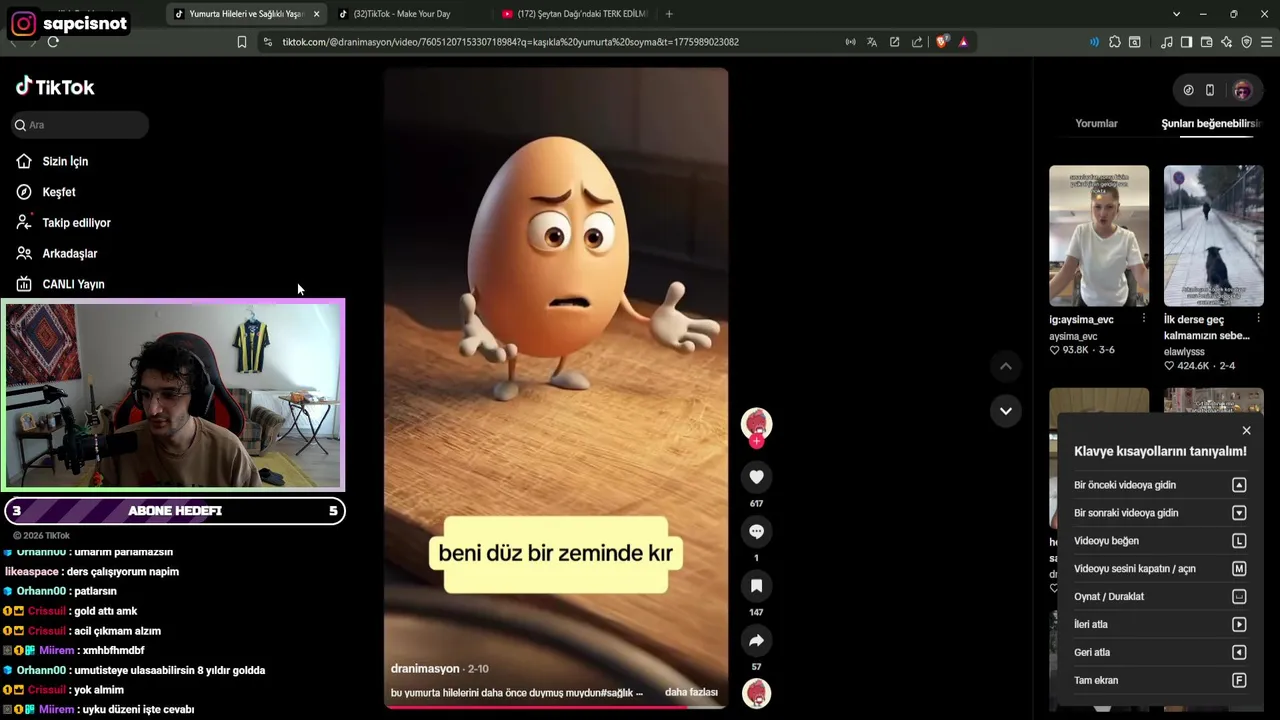The image size is (1280, 720).
Task: Open Brave Rewards triangle icon
Action: [x=963, y=42]
